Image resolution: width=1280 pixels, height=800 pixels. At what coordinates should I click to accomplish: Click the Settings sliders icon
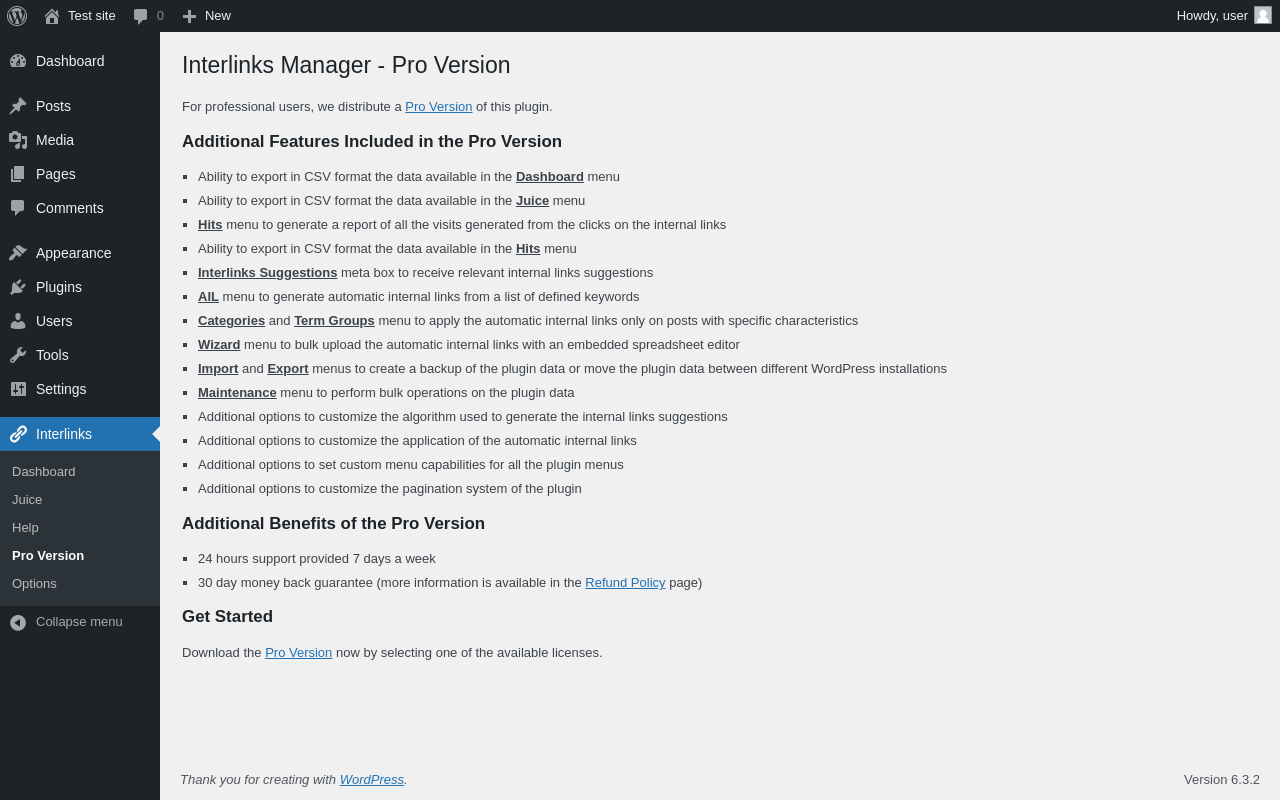point(18,389)
